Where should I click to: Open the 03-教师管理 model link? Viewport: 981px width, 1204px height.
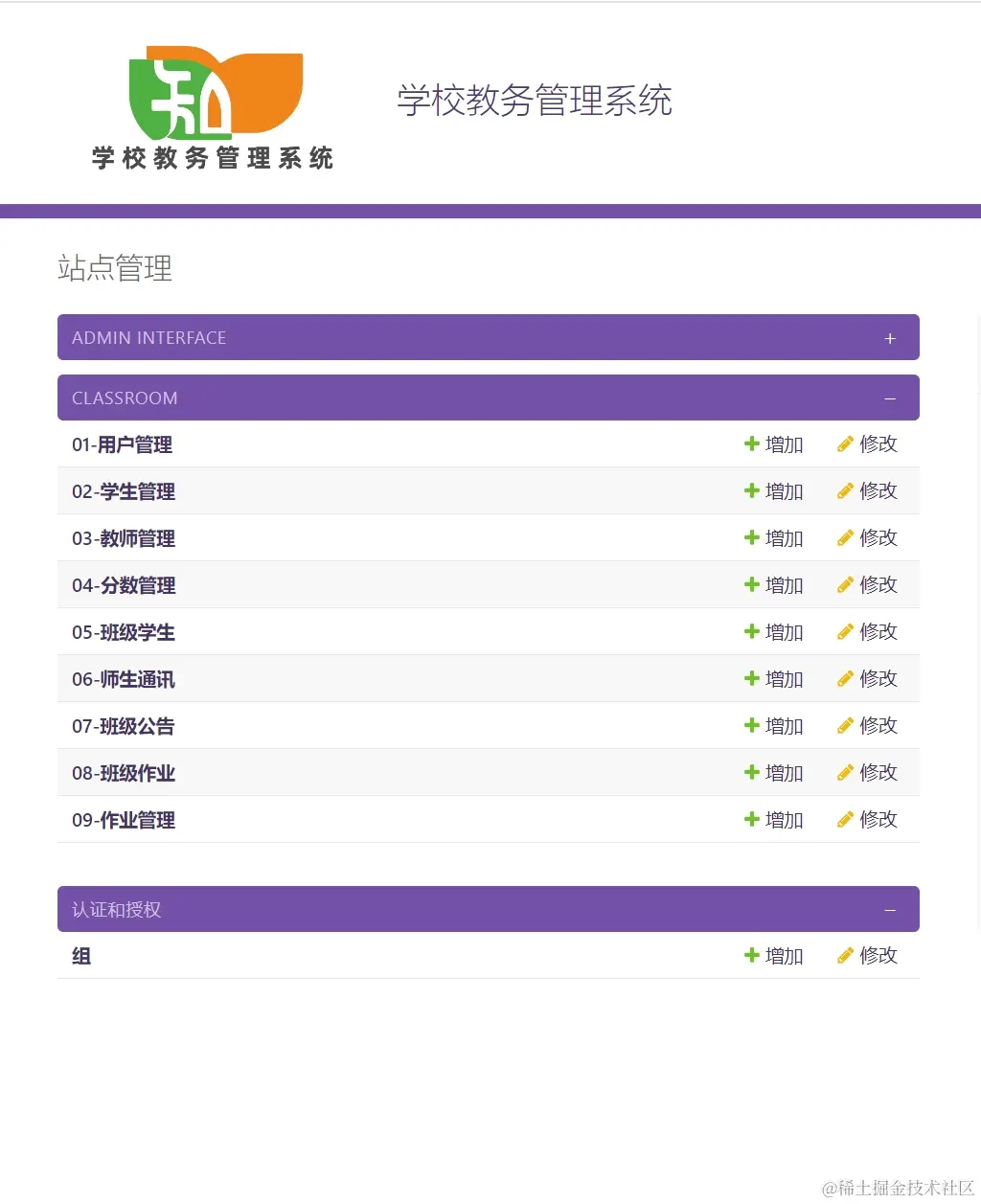coord(124,538)
